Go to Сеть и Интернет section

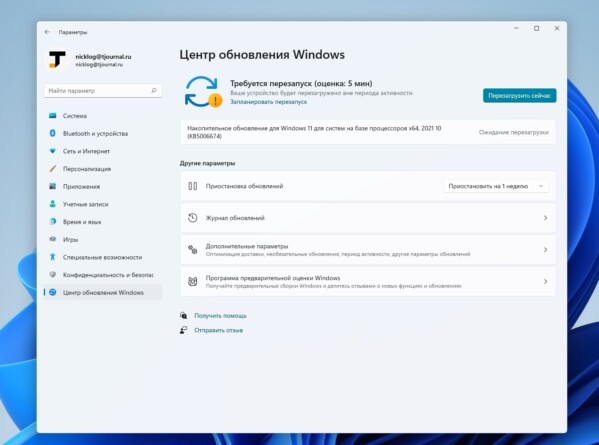[x=103, y=151]
